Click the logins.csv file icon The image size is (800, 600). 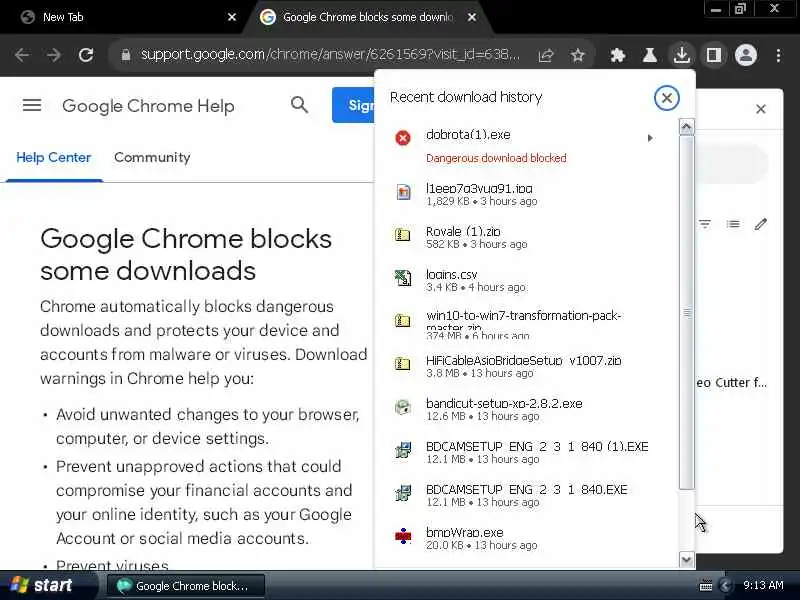pyautogui.click(x=403, y=278)
